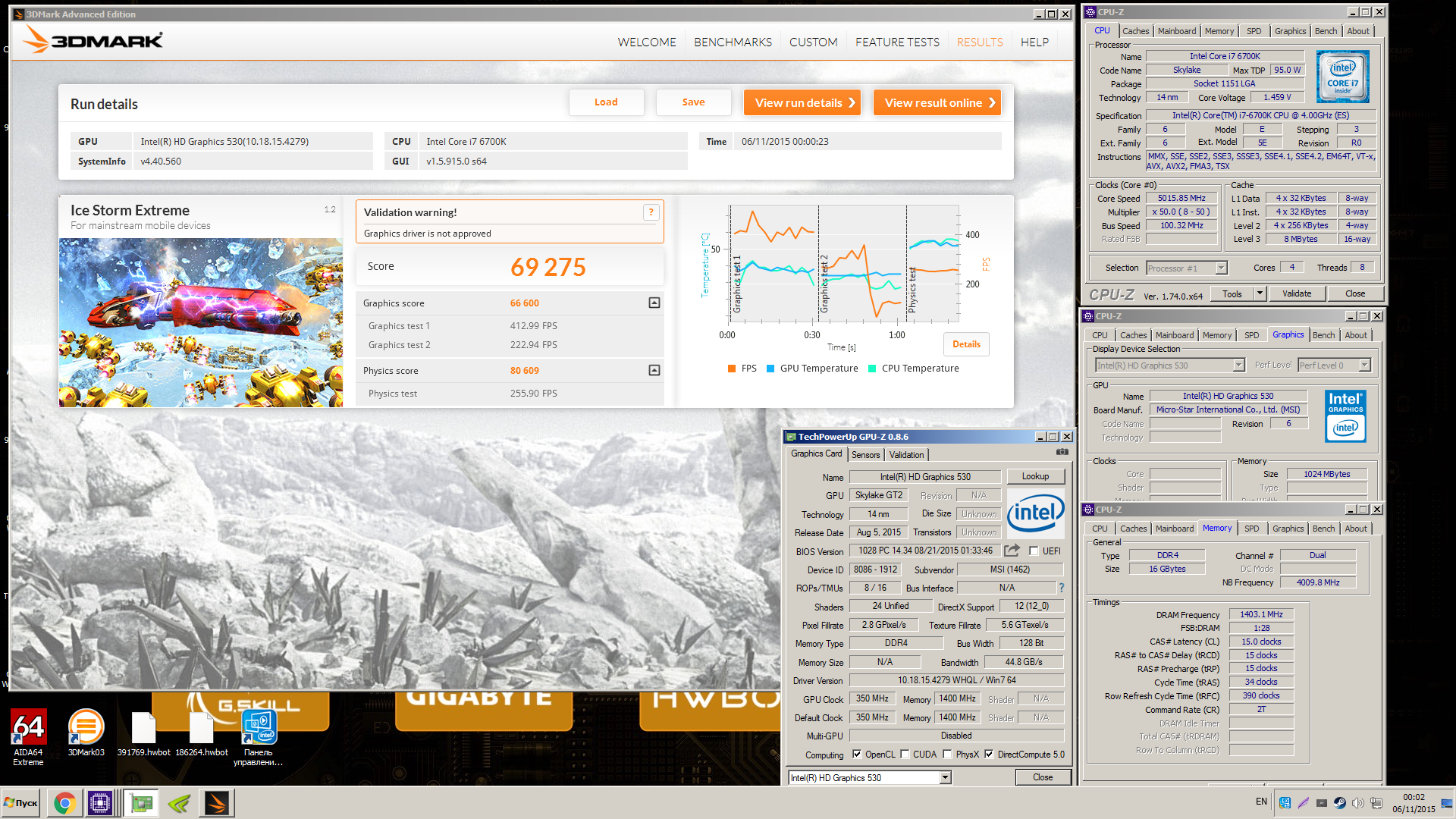
Task: Toggle the PhysX checkbox
Action: [947, 755]
